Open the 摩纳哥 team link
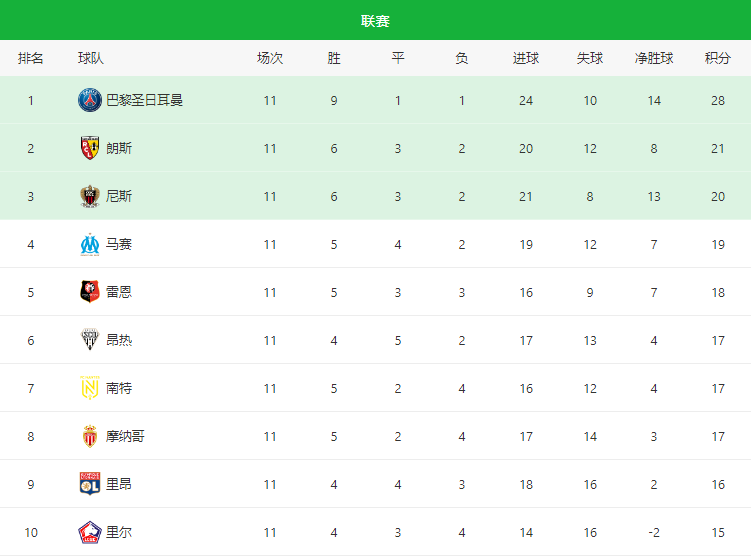 click(125, 436)
